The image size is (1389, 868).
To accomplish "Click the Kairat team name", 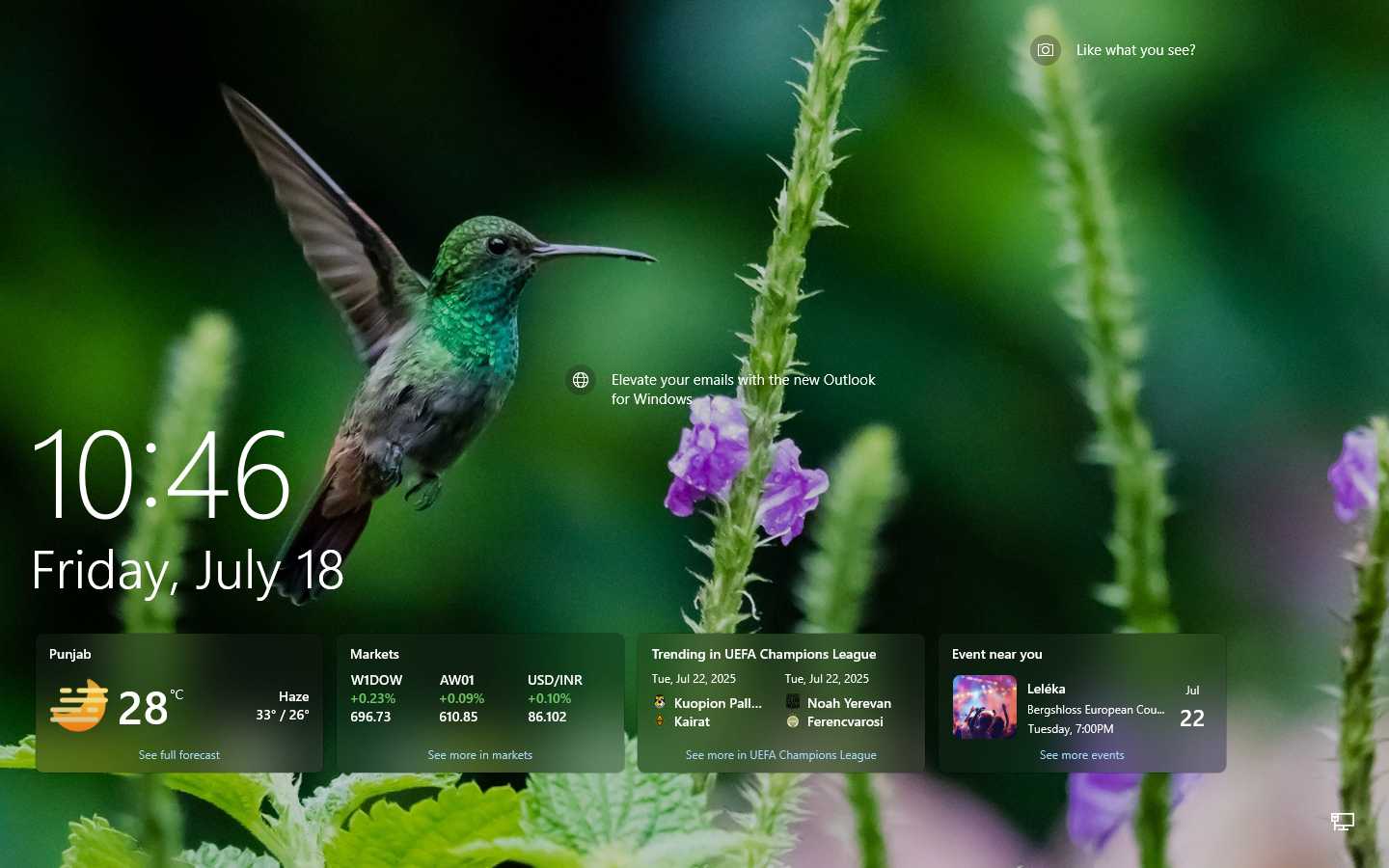I will [692, 721].
